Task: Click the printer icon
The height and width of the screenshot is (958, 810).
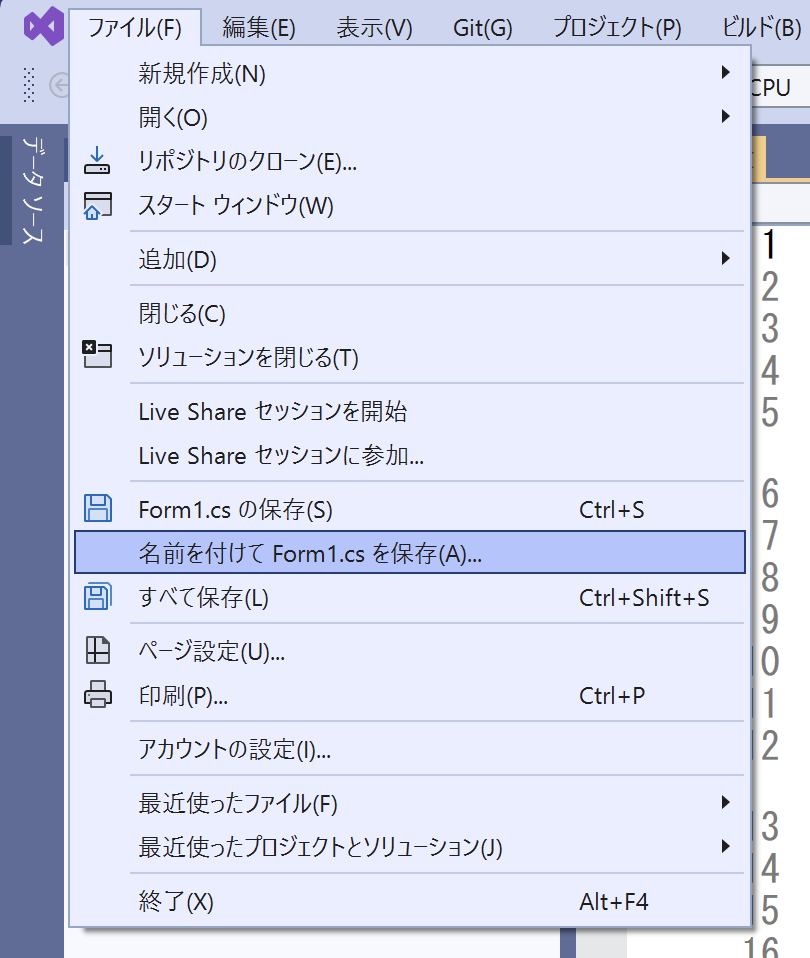Action: pyautogui.click(x=98, y=695)
